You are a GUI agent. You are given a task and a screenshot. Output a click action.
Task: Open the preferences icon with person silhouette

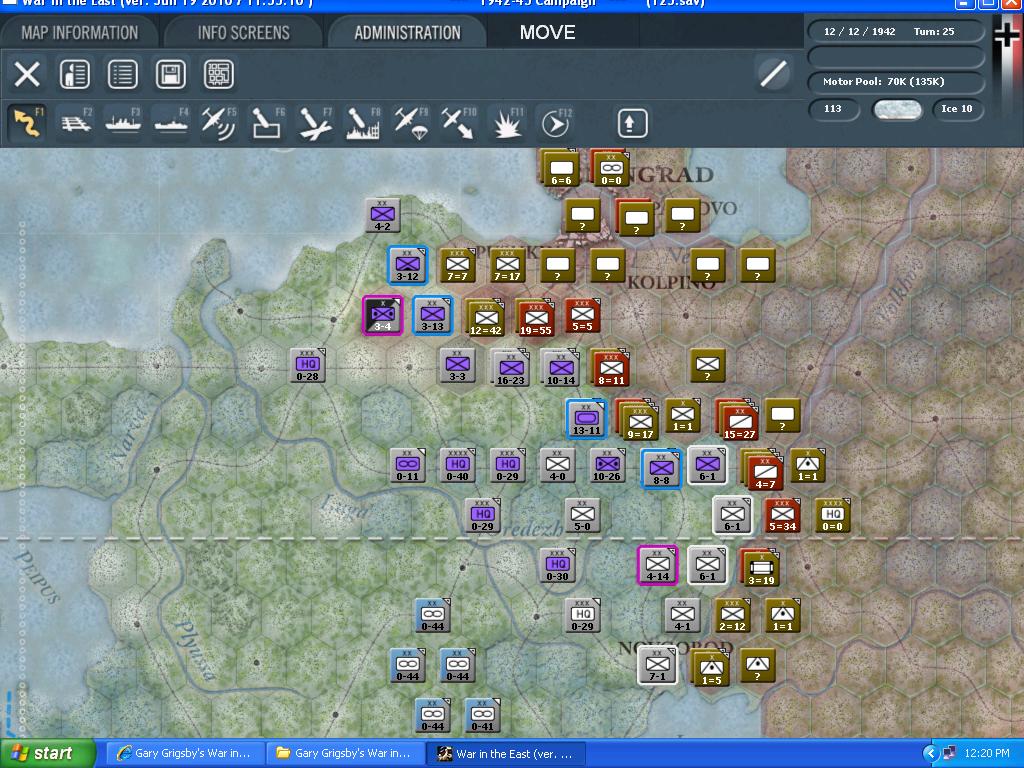click(74, 74)
